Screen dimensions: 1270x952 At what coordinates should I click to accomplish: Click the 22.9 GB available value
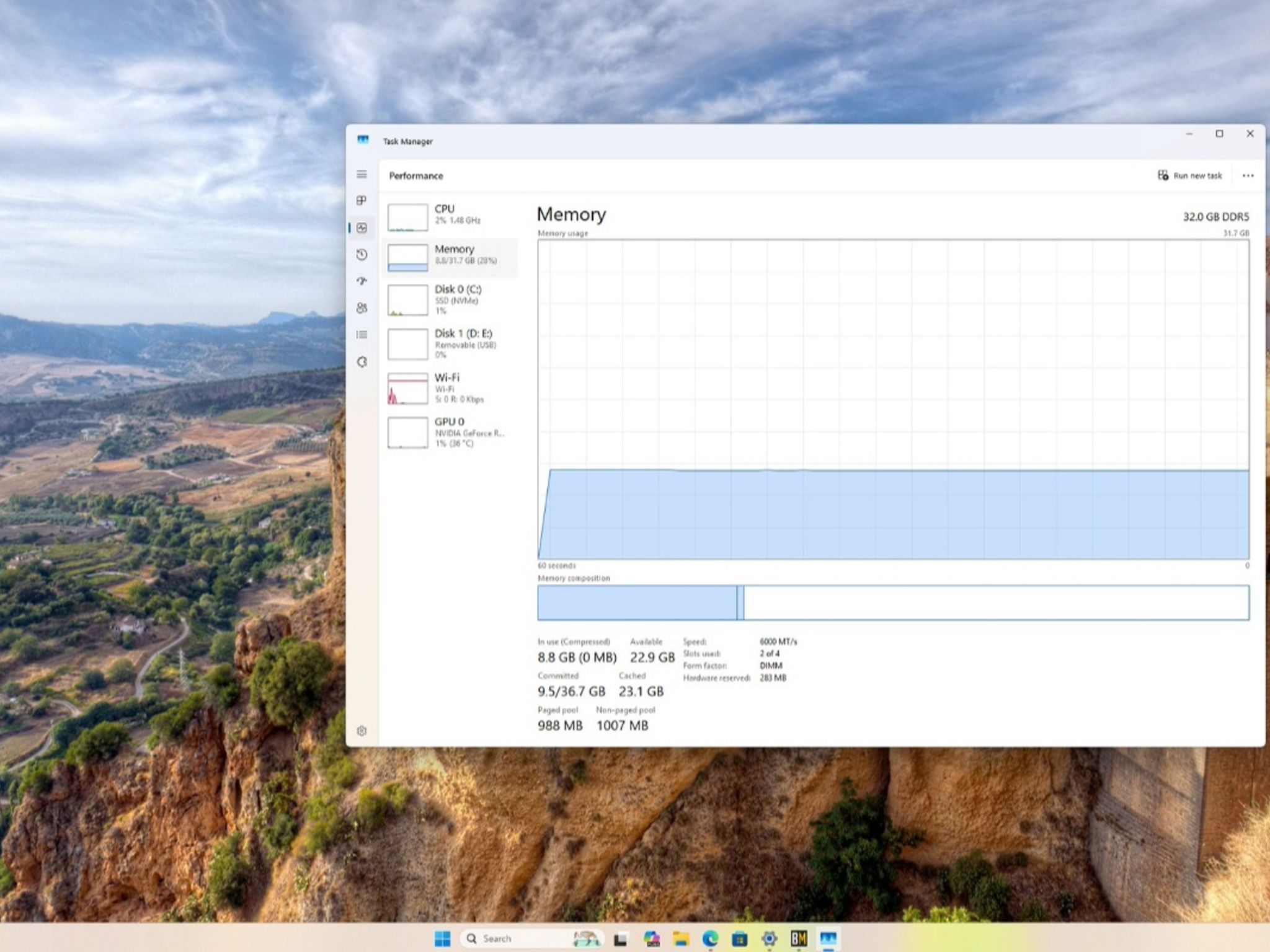(652, 658)
